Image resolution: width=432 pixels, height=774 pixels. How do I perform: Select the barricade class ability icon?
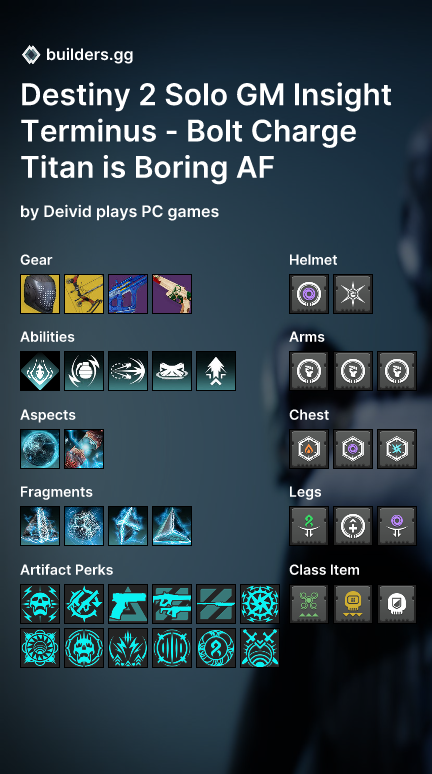(172, 371)
